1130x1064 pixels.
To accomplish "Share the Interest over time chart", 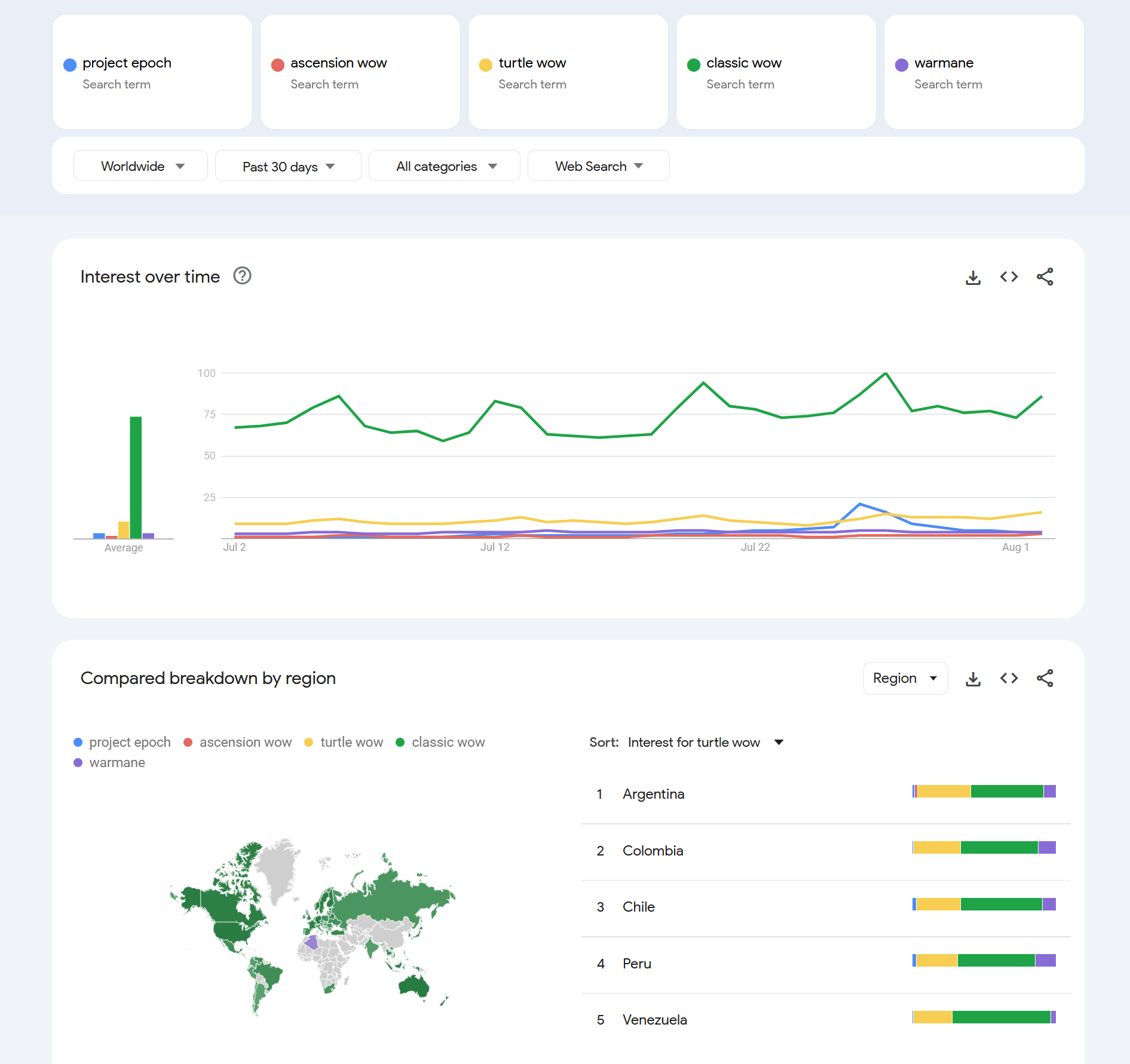I will click(x=1045, y=277).
